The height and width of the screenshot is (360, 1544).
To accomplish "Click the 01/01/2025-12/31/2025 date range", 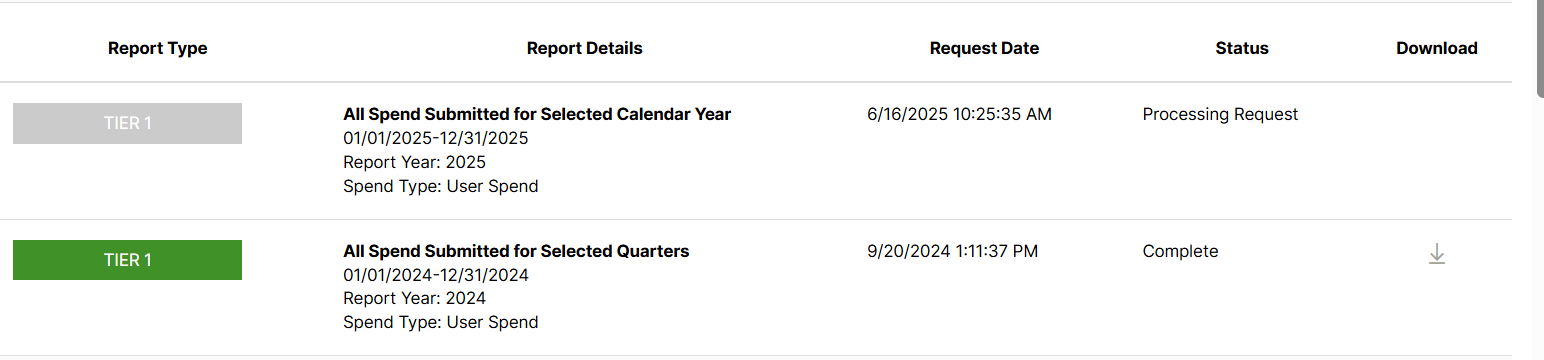I will [x=436, y=138].
